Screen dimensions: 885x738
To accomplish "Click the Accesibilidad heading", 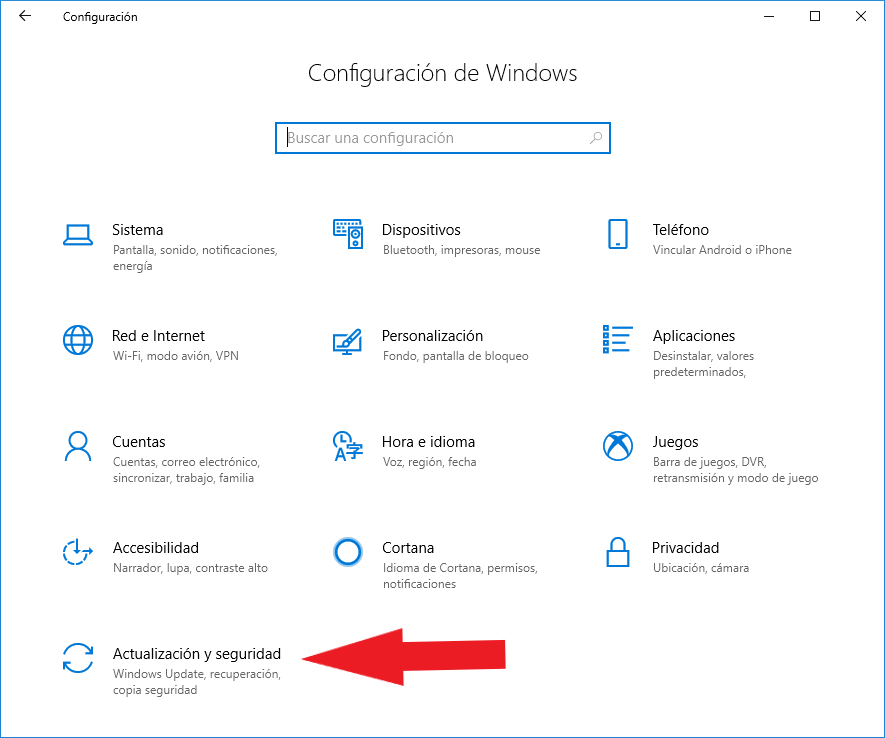I will tap(156, 548).
